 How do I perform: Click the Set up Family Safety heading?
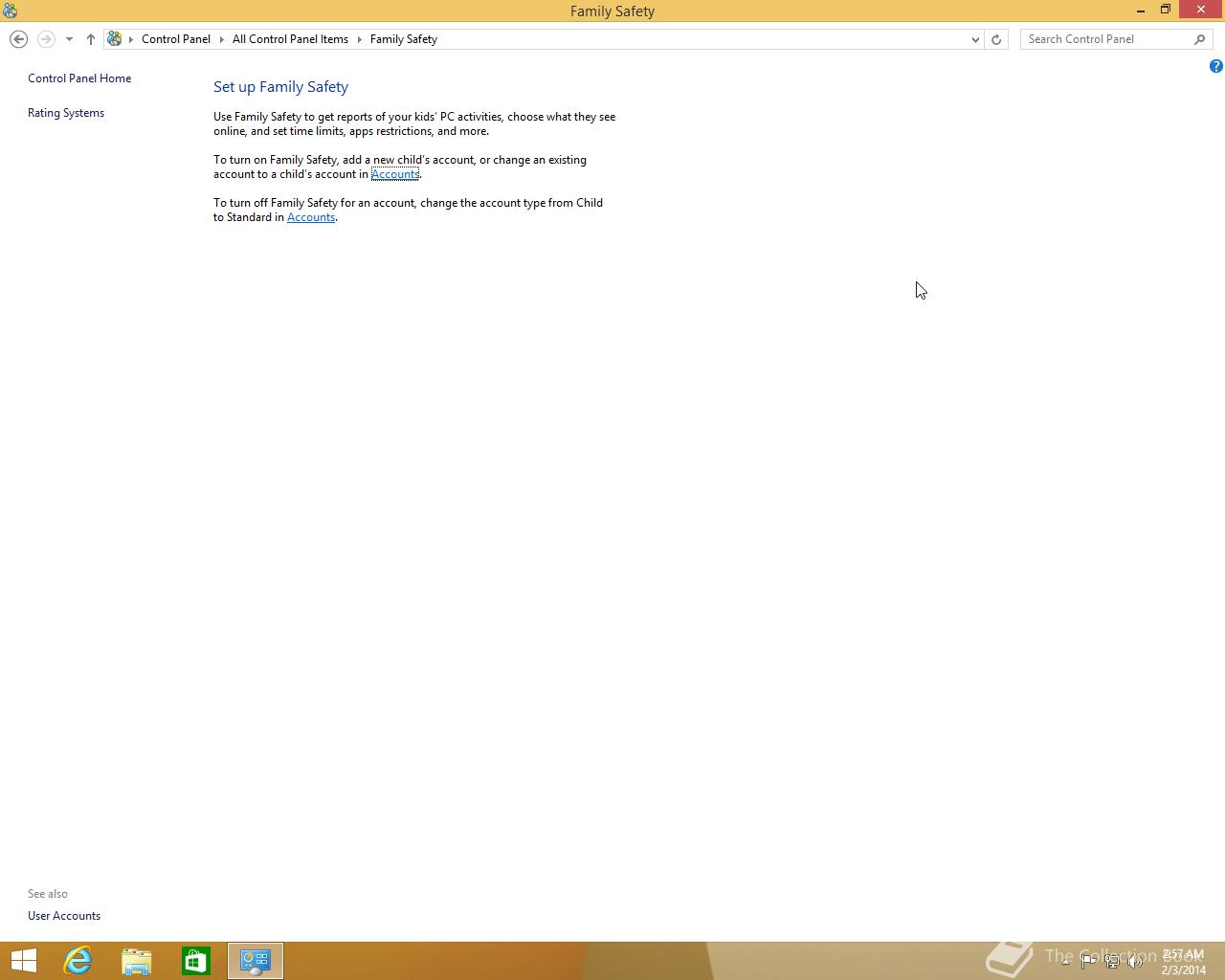pyautogui.click(x=280, y=87)
